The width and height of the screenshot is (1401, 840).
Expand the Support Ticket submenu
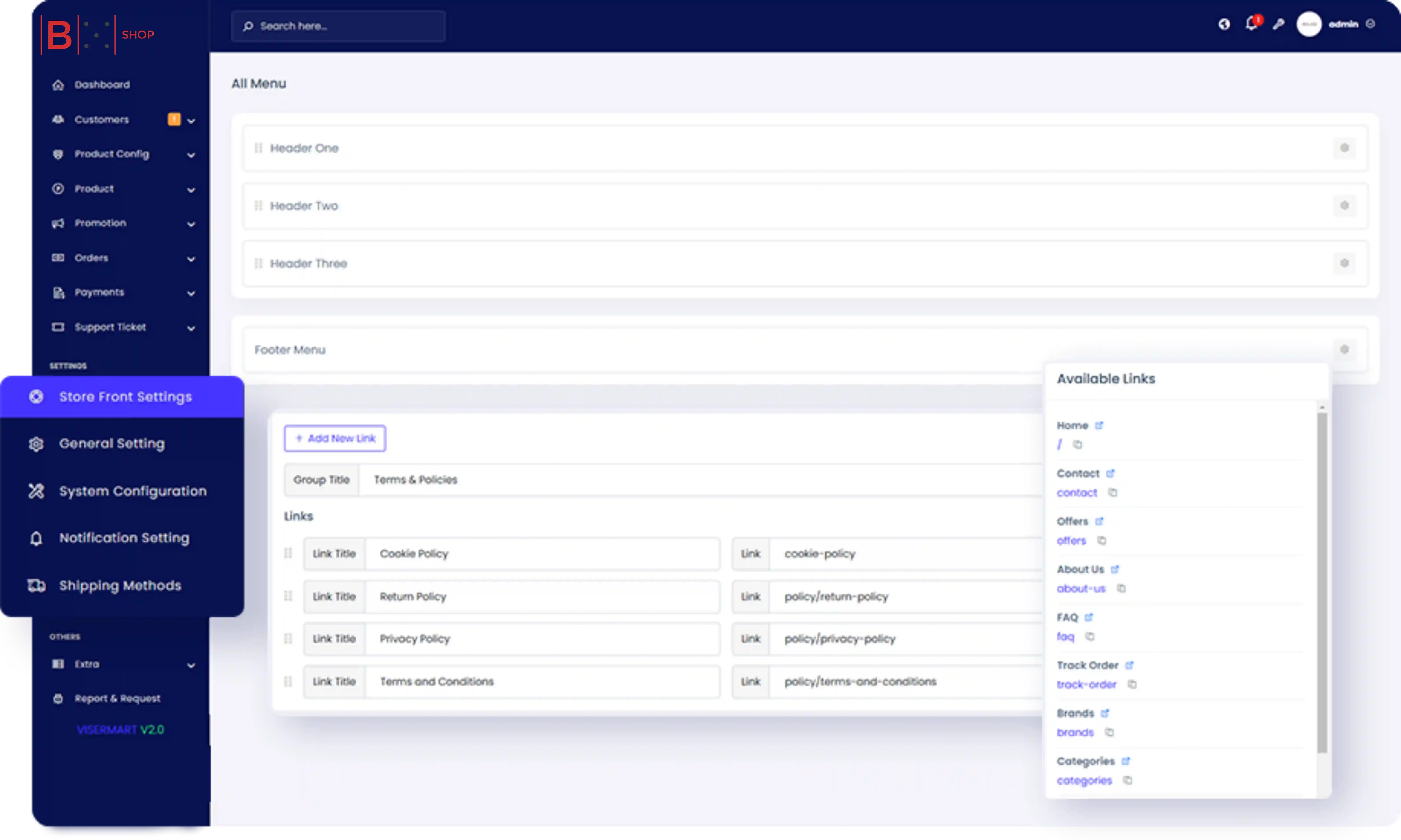(x=191, y=328)
